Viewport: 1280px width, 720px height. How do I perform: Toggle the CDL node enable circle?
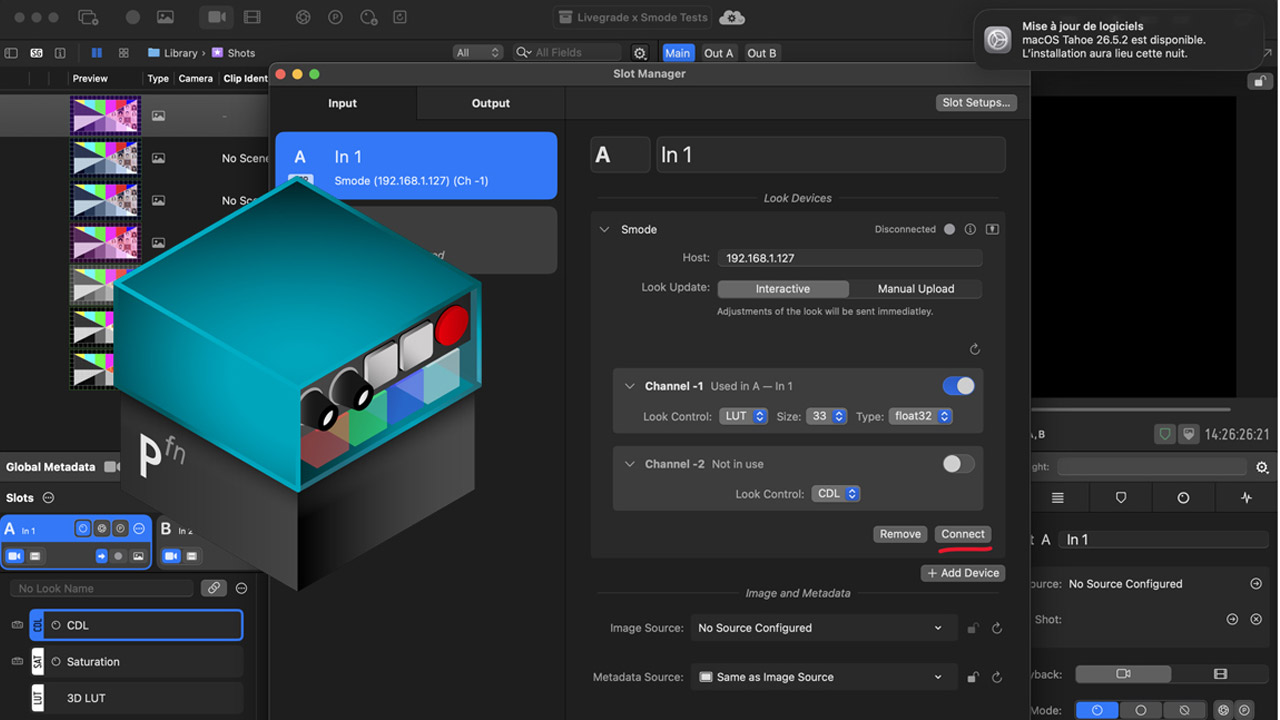point(56,625)
